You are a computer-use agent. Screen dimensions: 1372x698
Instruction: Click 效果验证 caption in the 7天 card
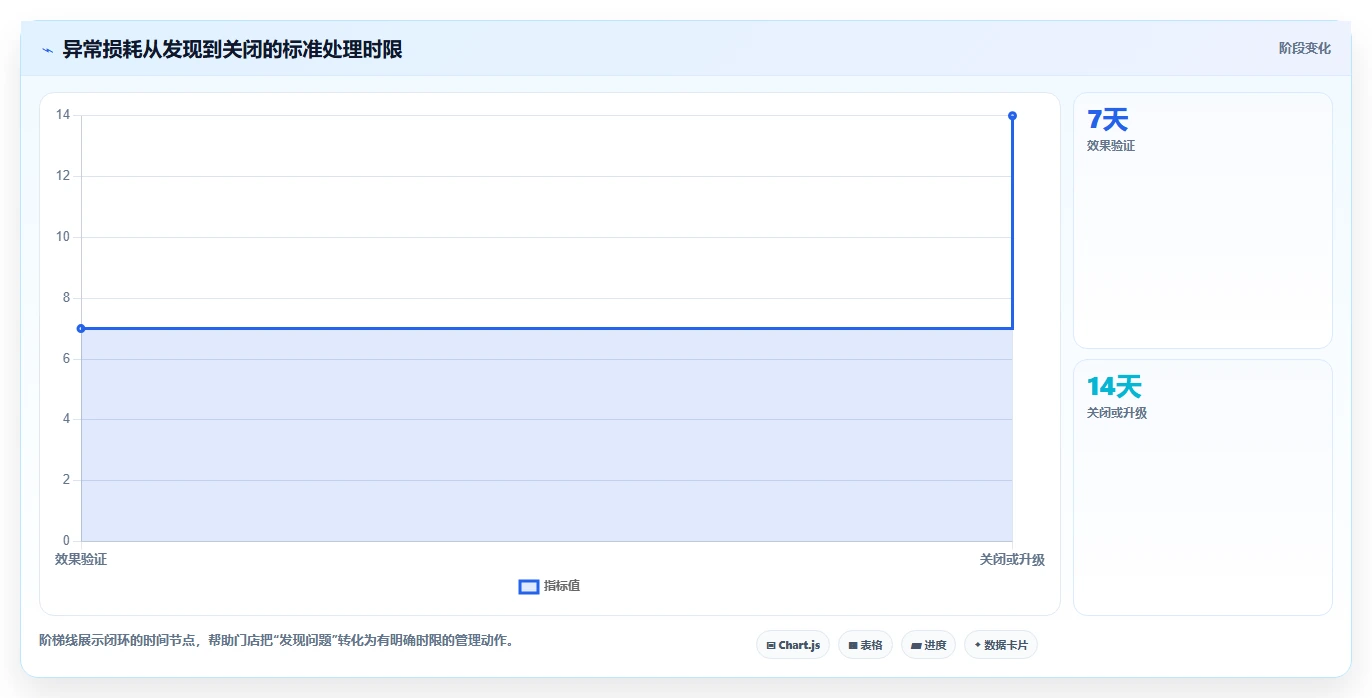click(1111, 146)
